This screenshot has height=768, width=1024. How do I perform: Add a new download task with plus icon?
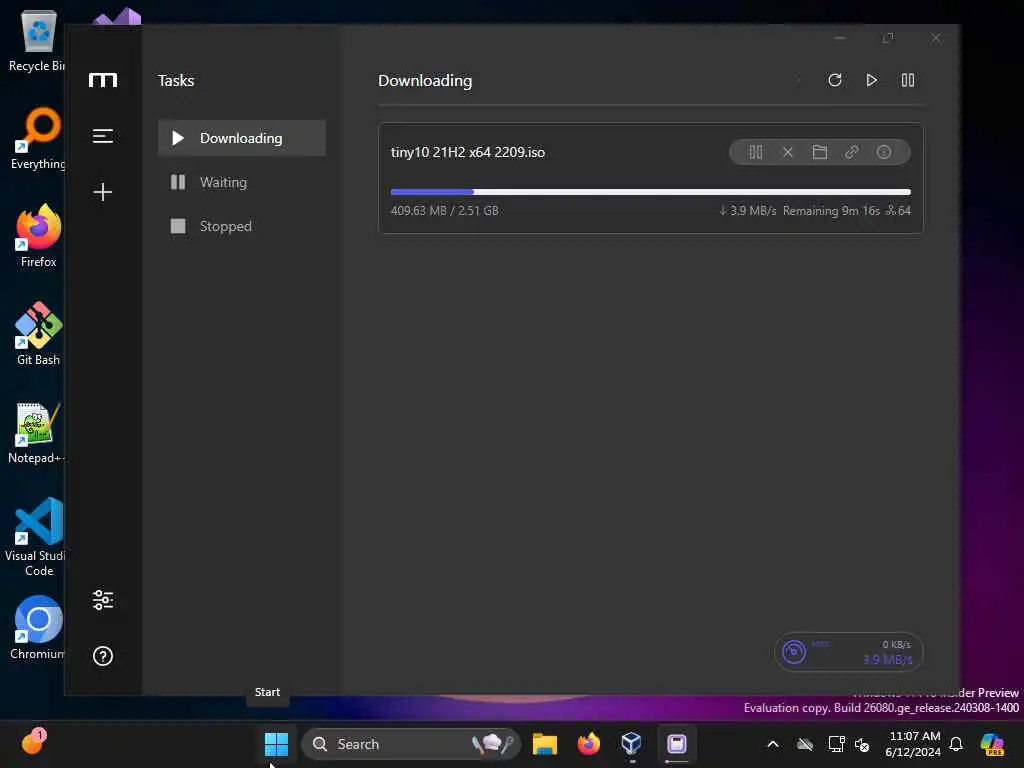click(x=103, y=191)
